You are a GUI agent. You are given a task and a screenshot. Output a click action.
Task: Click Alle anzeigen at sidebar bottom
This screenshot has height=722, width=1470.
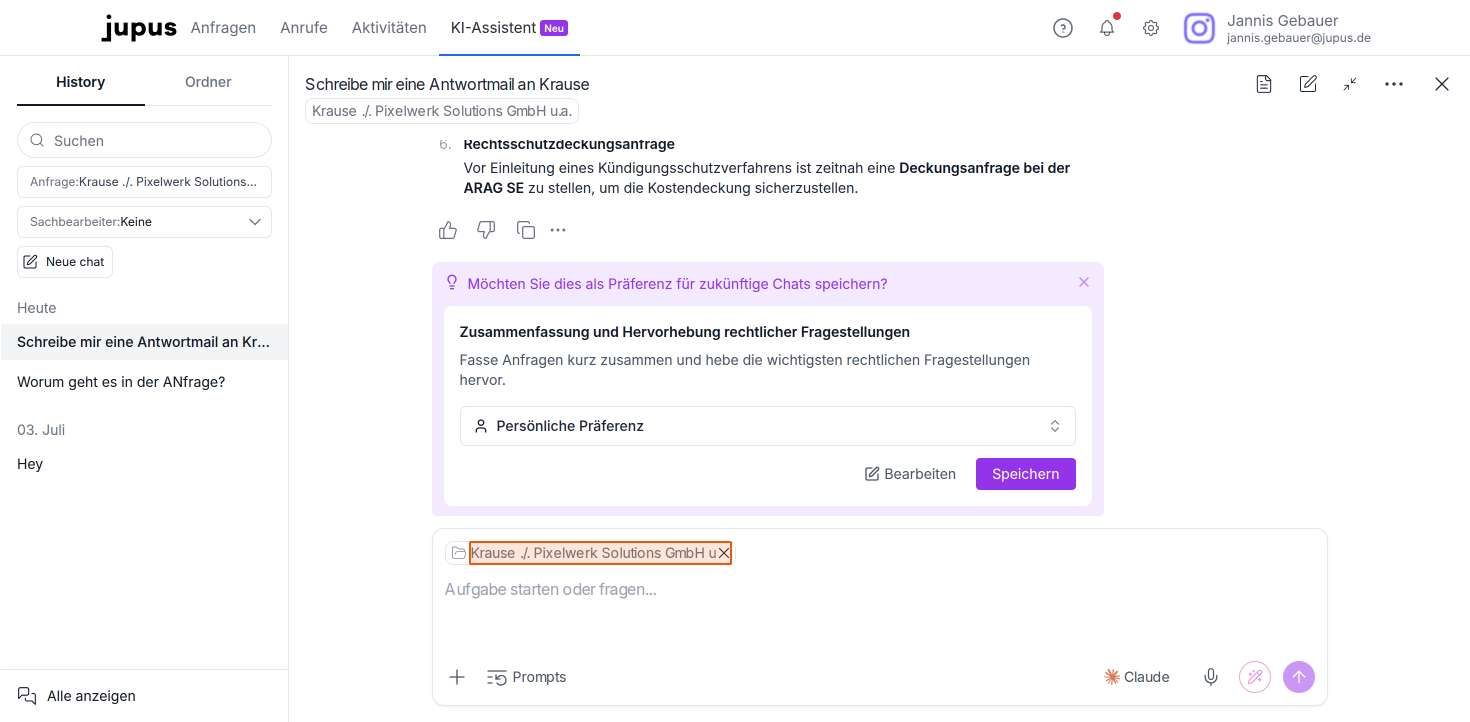77,696
